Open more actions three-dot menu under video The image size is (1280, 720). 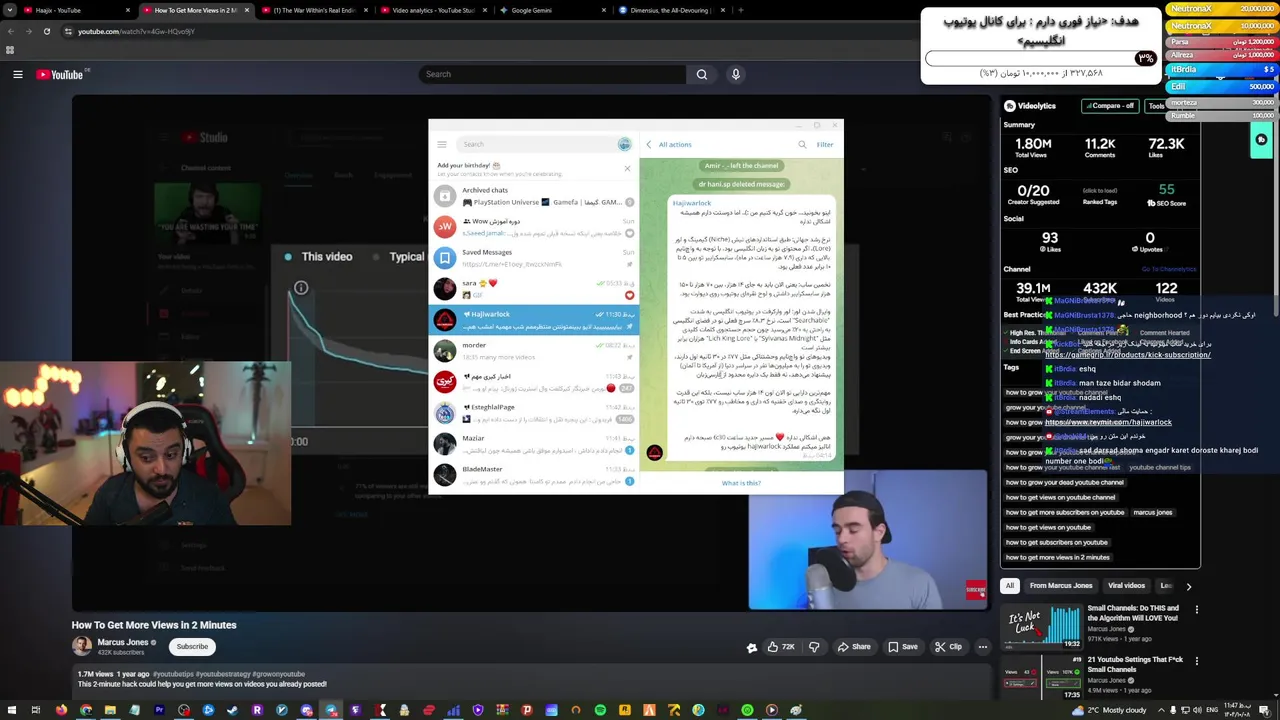click(982, 647)
